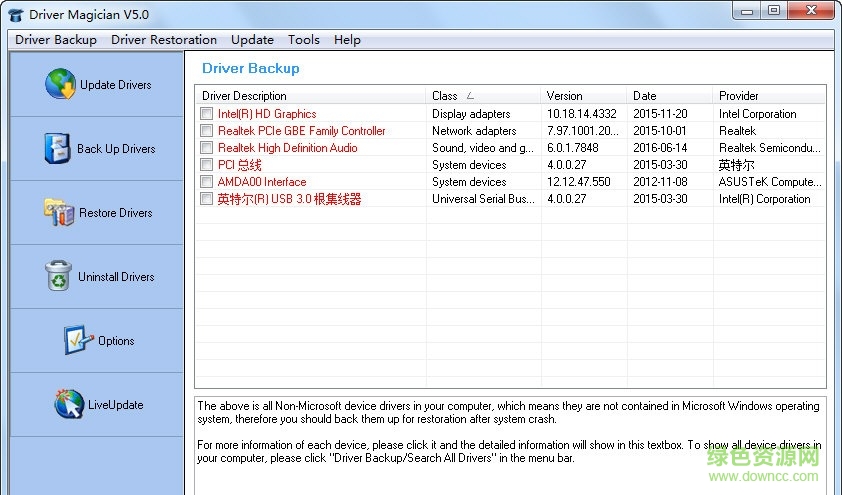Select the Realtek PCIe GBE Family Controller name
The width and height of the screenshot is (842, 495).
301,130
